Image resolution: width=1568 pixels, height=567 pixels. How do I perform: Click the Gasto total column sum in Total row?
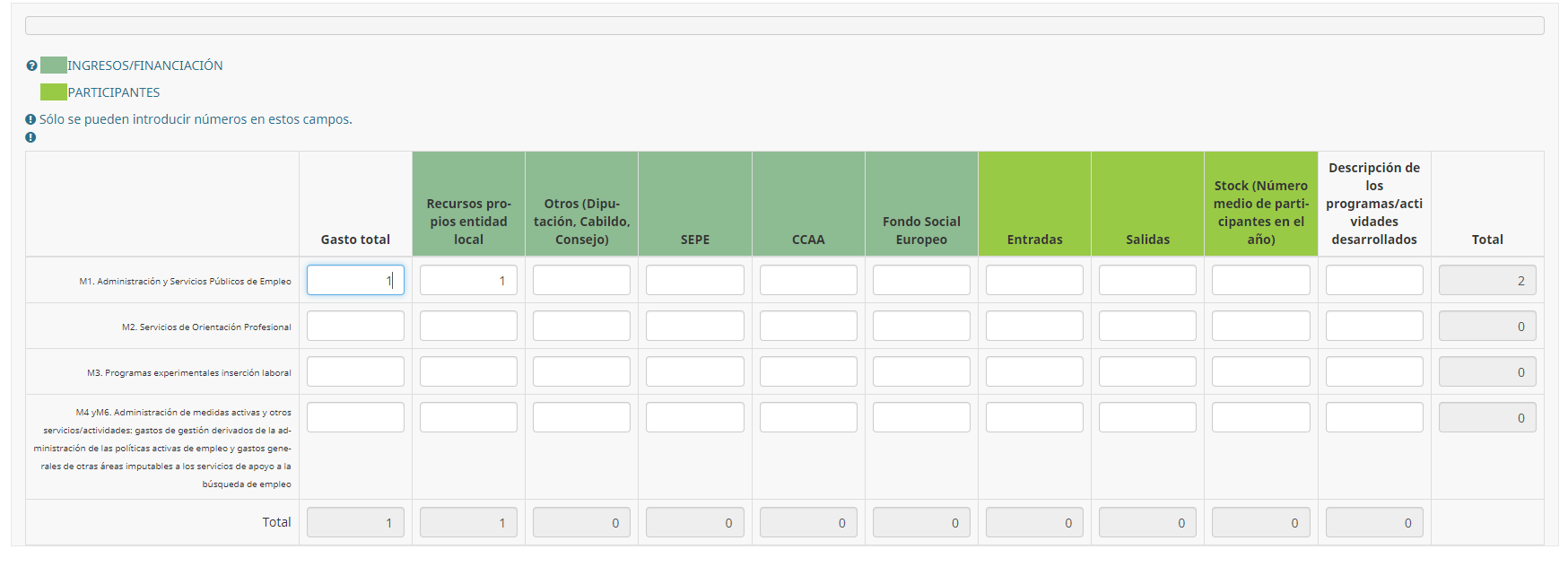pos(355,522)
